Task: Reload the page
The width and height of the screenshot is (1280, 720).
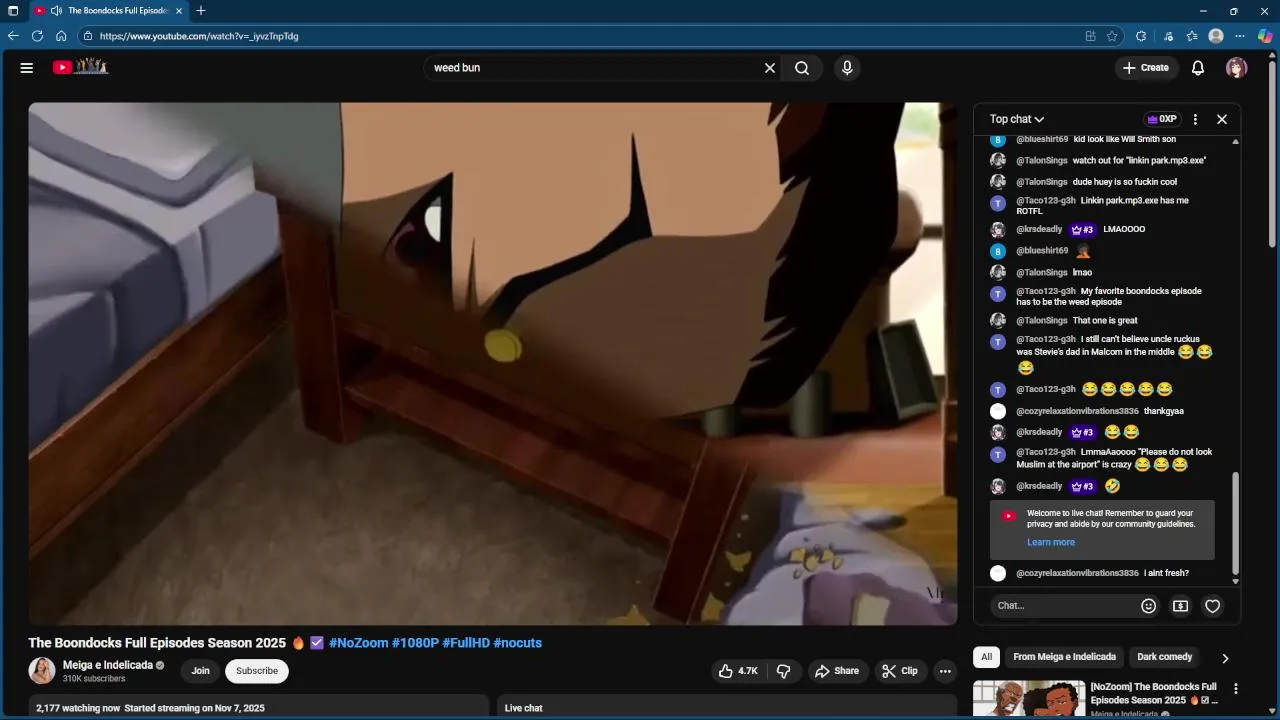Action: [x=37, y=36]
